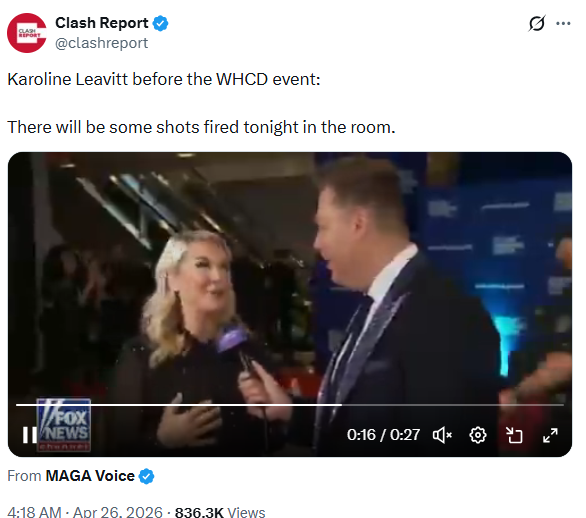The width and height of the screenshot is (586, 518).
Task: Click MAGA Voice verified badge
Action: click(146, 477)
